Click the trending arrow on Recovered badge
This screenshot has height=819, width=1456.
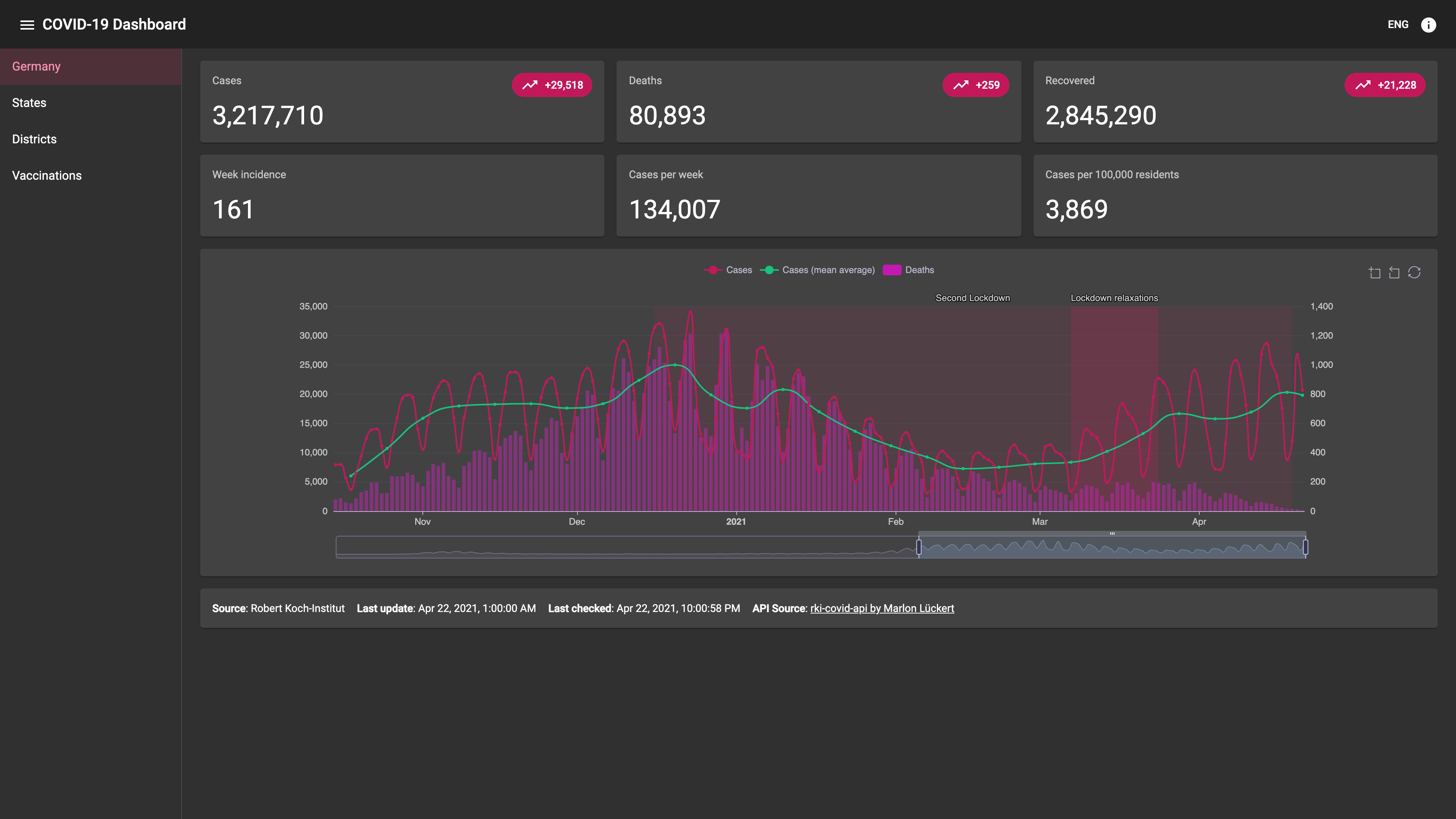[1363, 85]
